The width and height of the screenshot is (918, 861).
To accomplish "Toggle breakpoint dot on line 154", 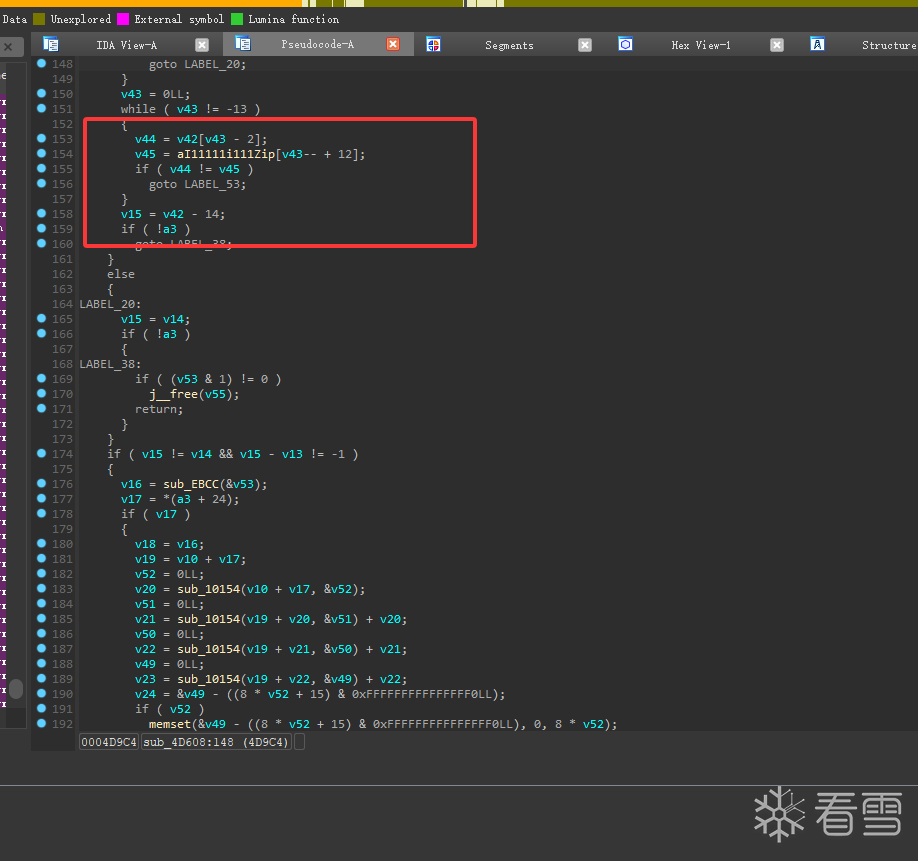I will pyautogui.click(x=42, y=153).
